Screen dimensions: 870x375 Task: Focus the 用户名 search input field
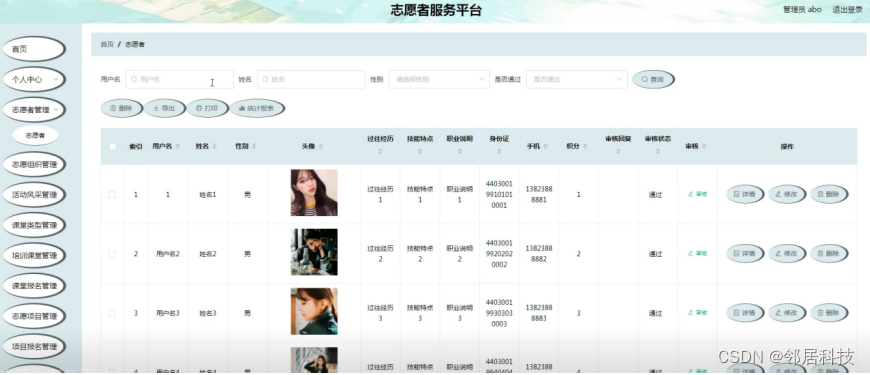click(x=180, y=79)
